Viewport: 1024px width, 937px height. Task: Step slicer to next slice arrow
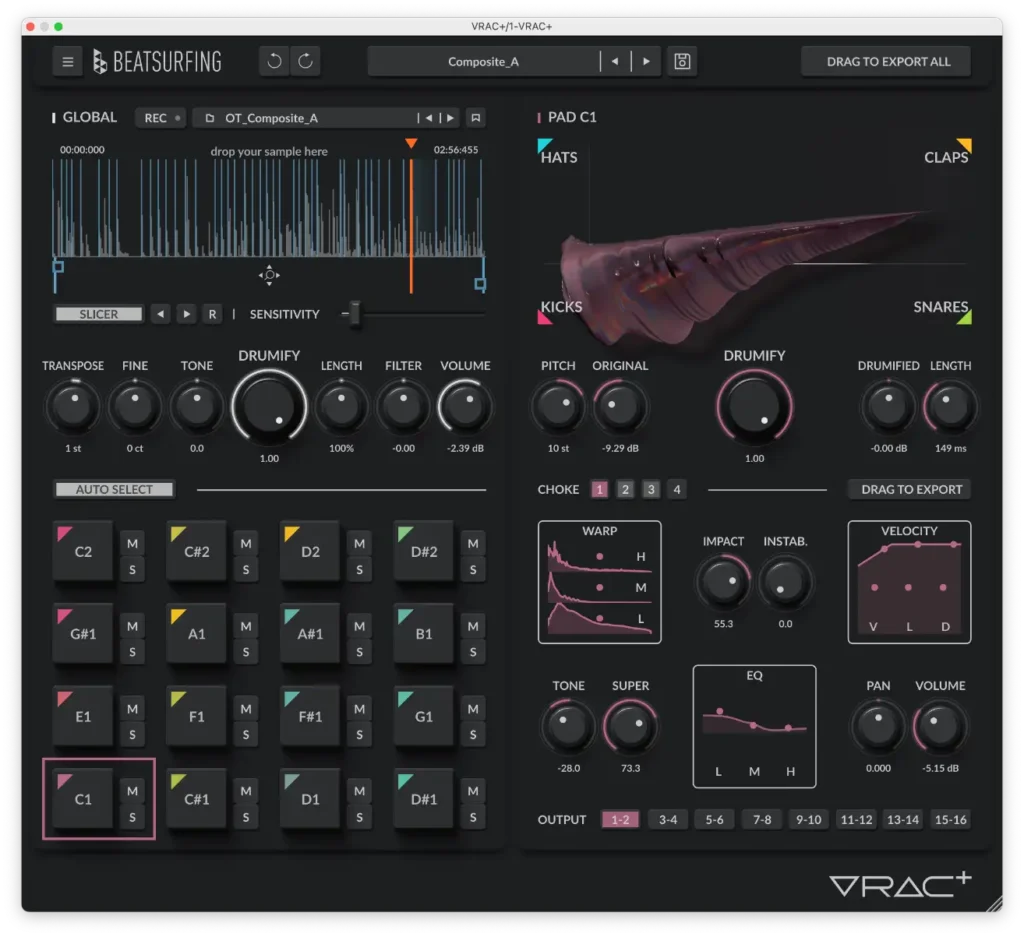tap(186, 314)
